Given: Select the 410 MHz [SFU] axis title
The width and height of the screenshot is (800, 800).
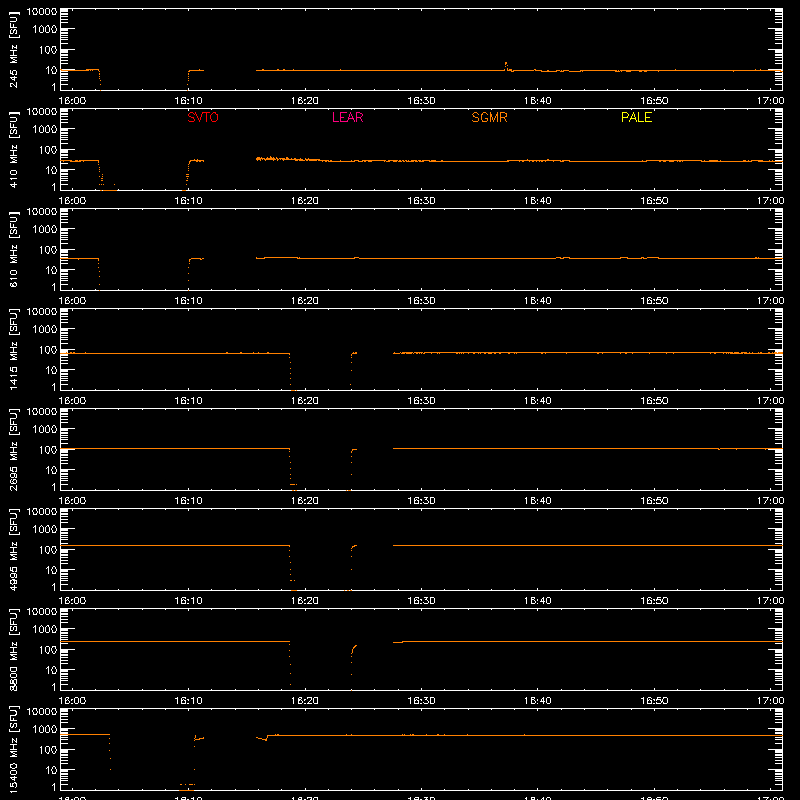Looking at the screenshot, I should click(13, 150).
